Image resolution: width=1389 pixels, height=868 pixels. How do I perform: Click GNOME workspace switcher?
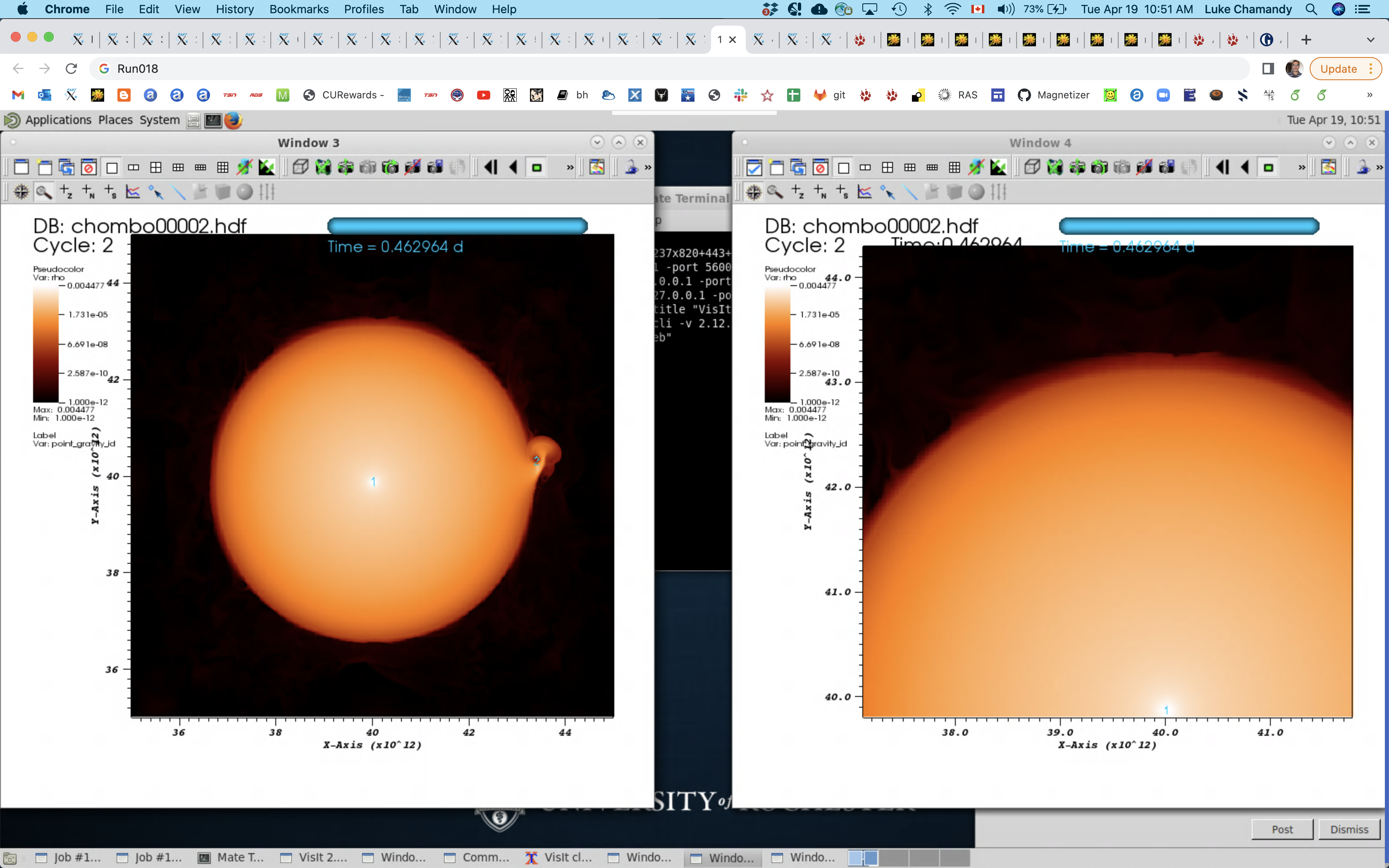(x=909, y=858)
